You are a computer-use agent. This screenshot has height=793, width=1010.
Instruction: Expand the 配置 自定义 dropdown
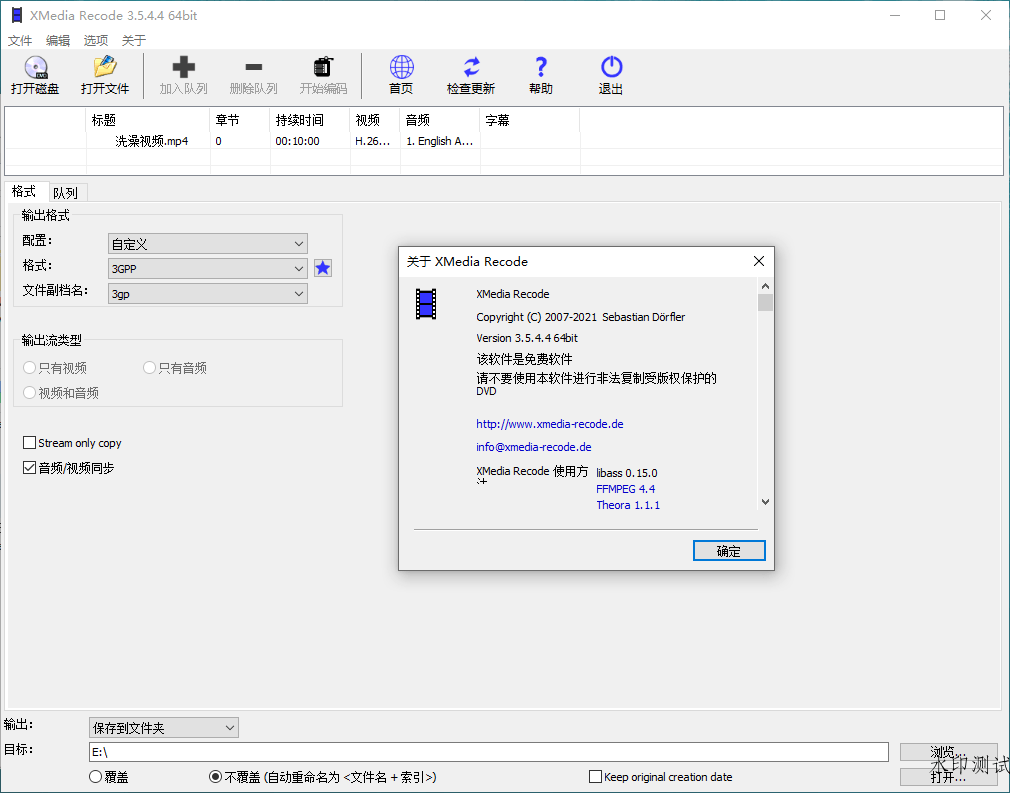[207, 244]
